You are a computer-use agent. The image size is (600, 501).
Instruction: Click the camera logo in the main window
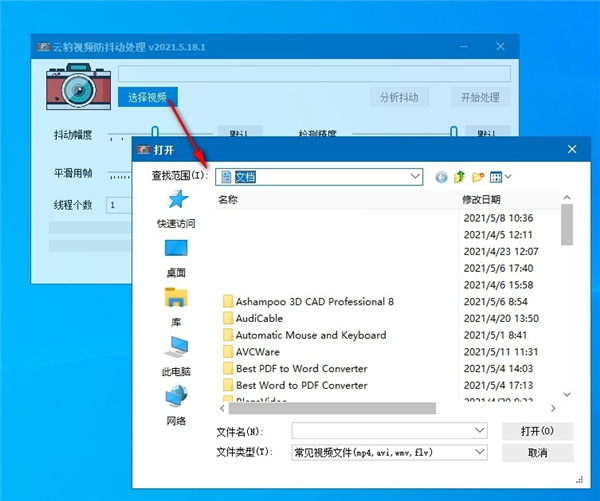78,87
